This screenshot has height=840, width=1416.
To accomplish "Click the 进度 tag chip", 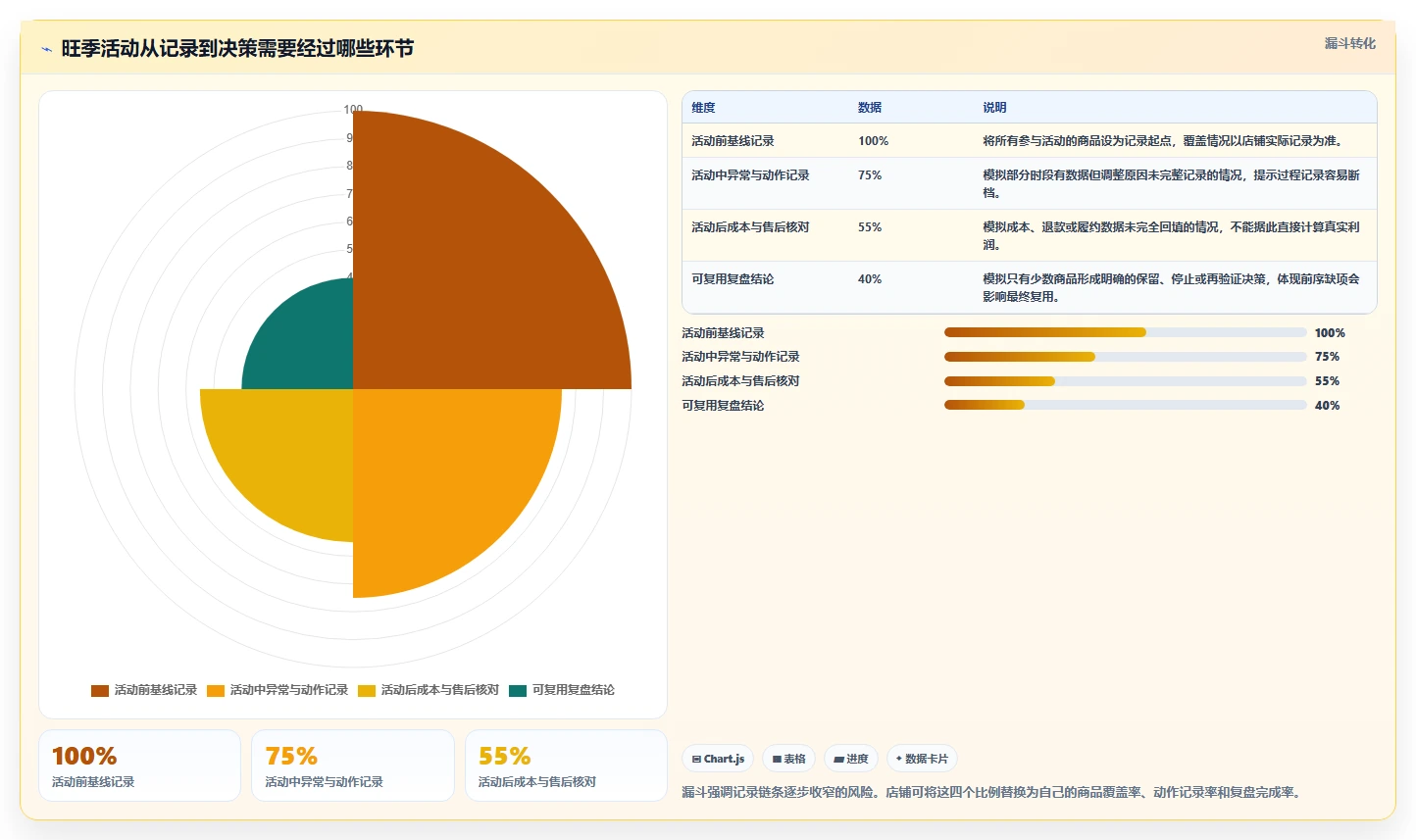I will [851, 759].
